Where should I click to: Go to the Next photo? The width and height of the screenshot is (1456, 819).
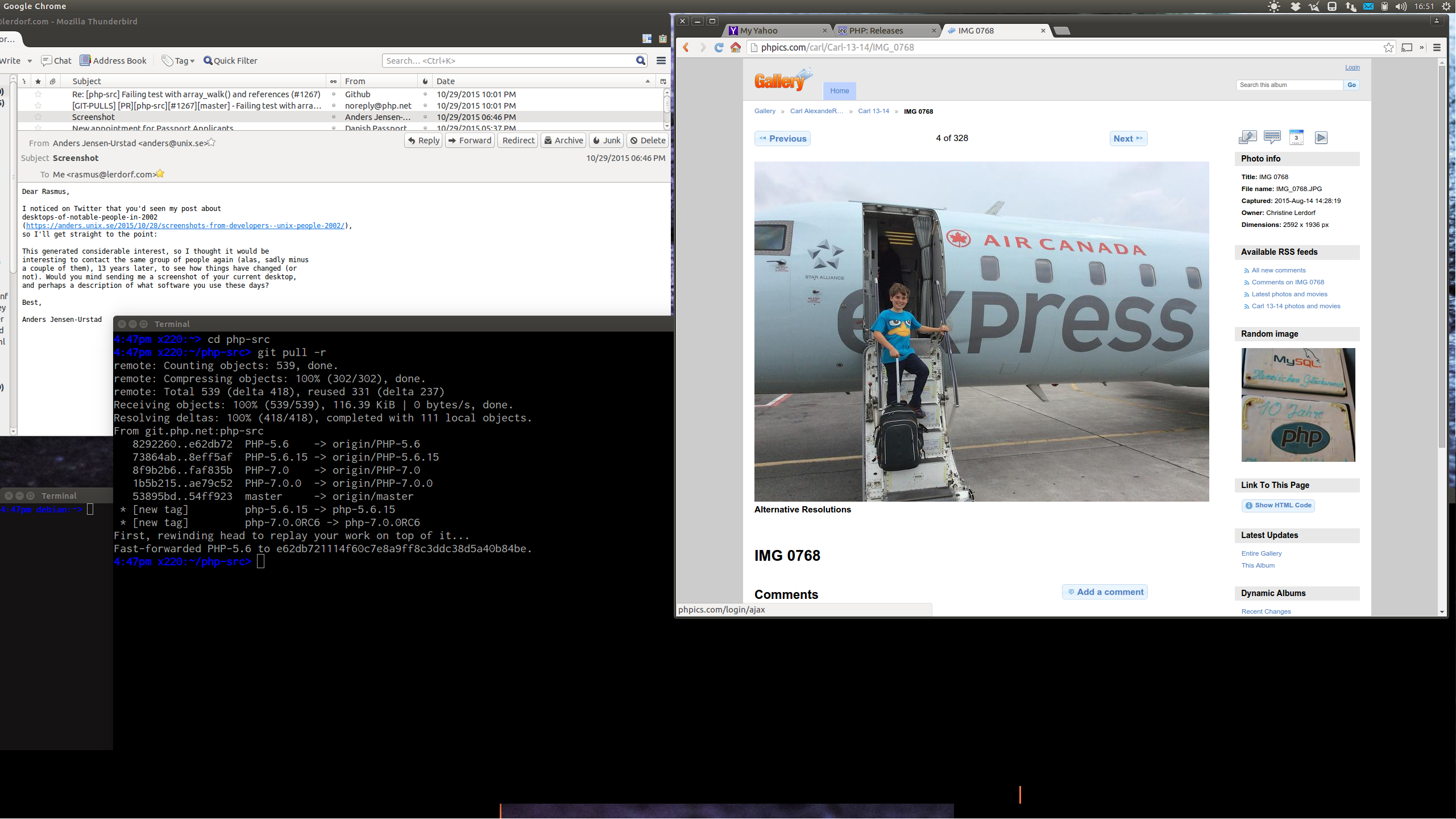(1127, 138)
